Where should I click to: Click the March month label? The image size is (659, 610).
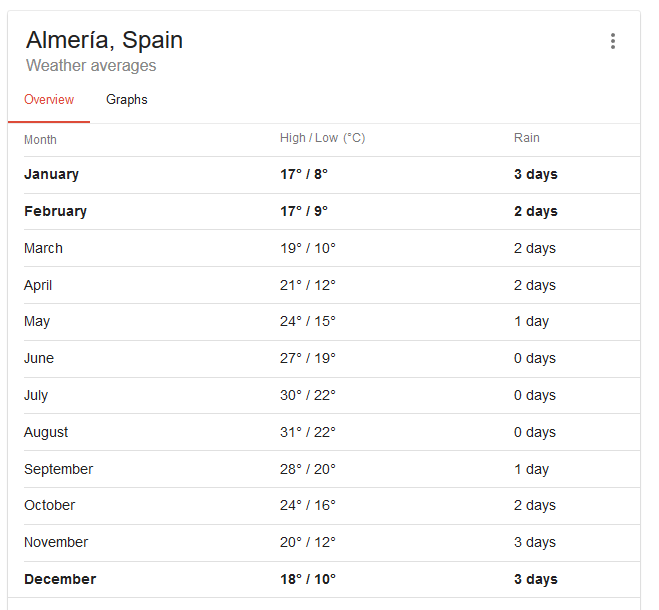[x=43, y=248]
